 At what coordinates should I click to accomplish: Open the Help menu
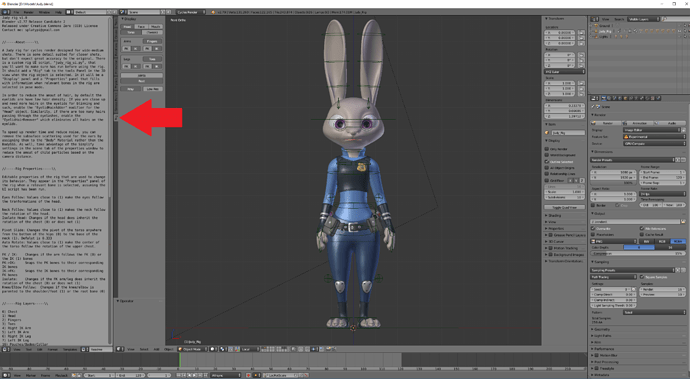tap(58, 12)
